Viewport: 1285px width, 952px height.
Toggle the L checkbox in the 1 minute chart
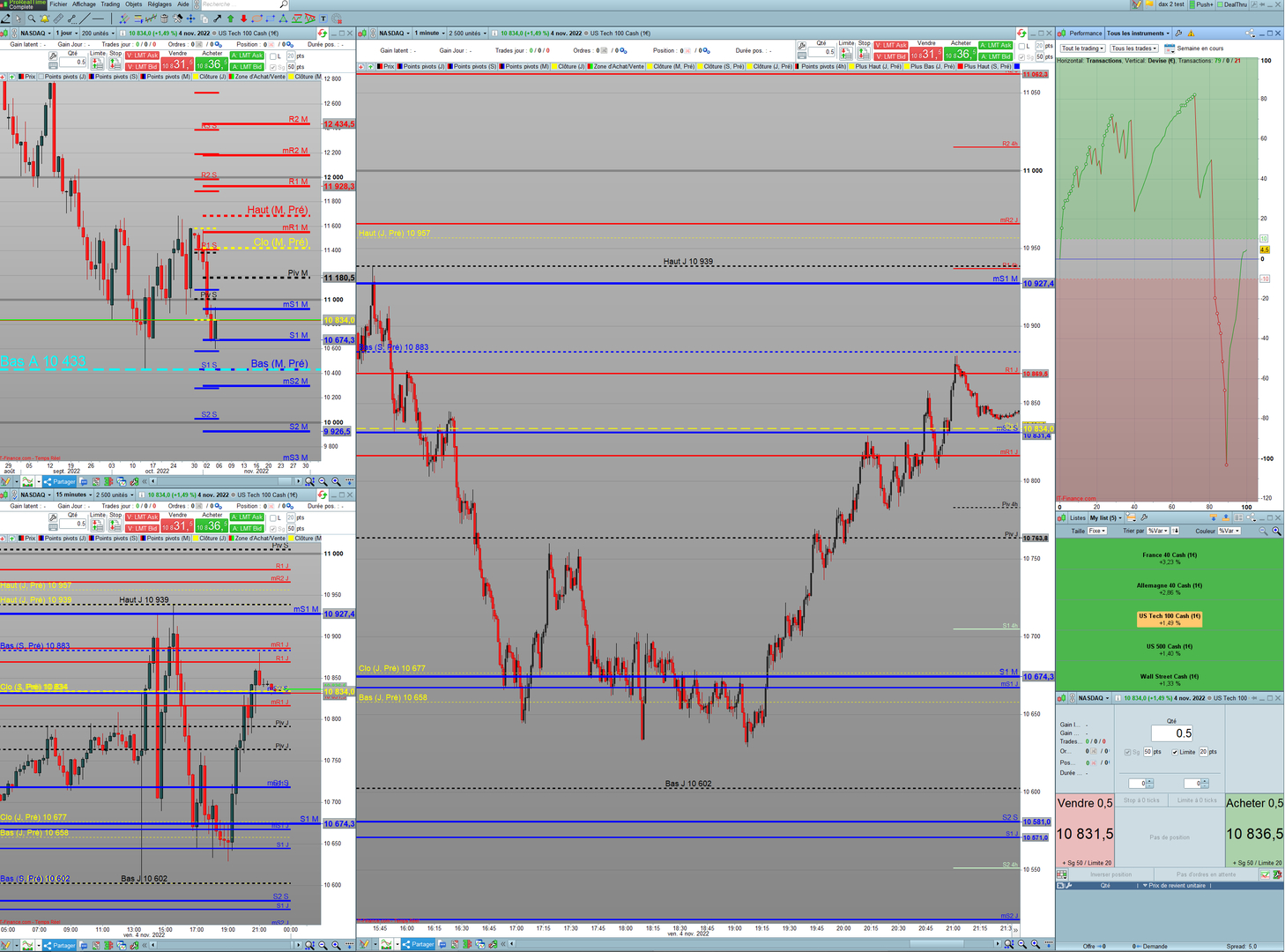(x=1022, y=46)
